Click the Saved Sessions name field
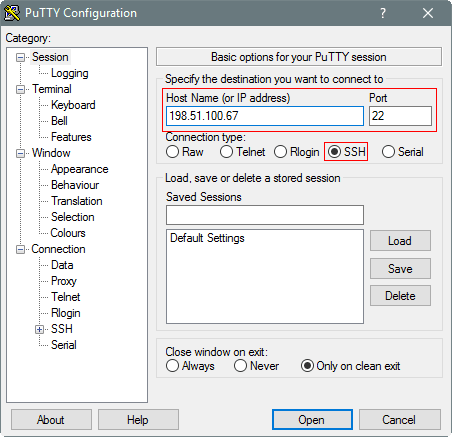The width and height of the screenshot is (452, 437). pyautogui.click(x=265, y=215)
